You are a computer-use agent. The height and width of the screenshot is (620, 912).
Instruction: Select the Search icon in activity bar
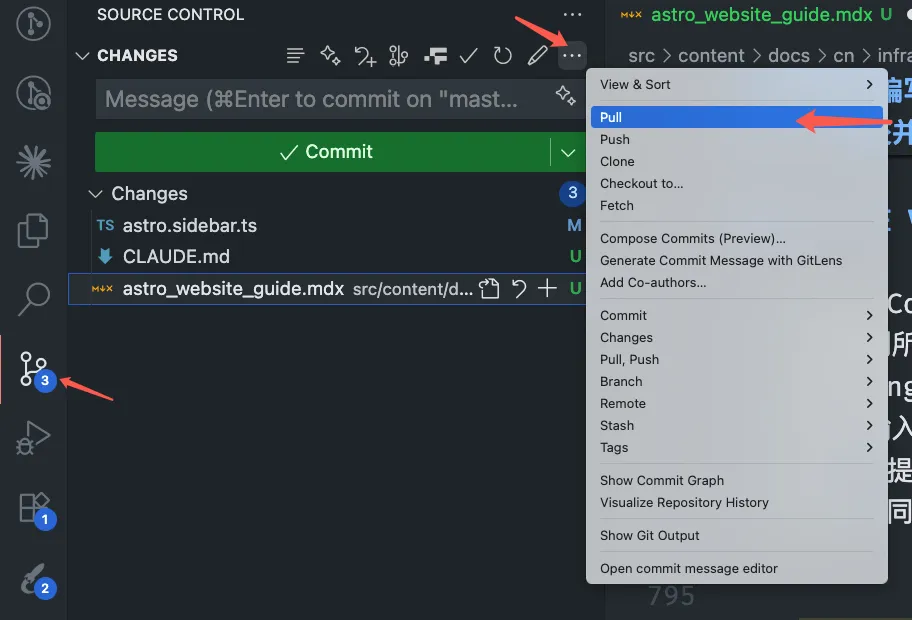[x=32, y=297]
